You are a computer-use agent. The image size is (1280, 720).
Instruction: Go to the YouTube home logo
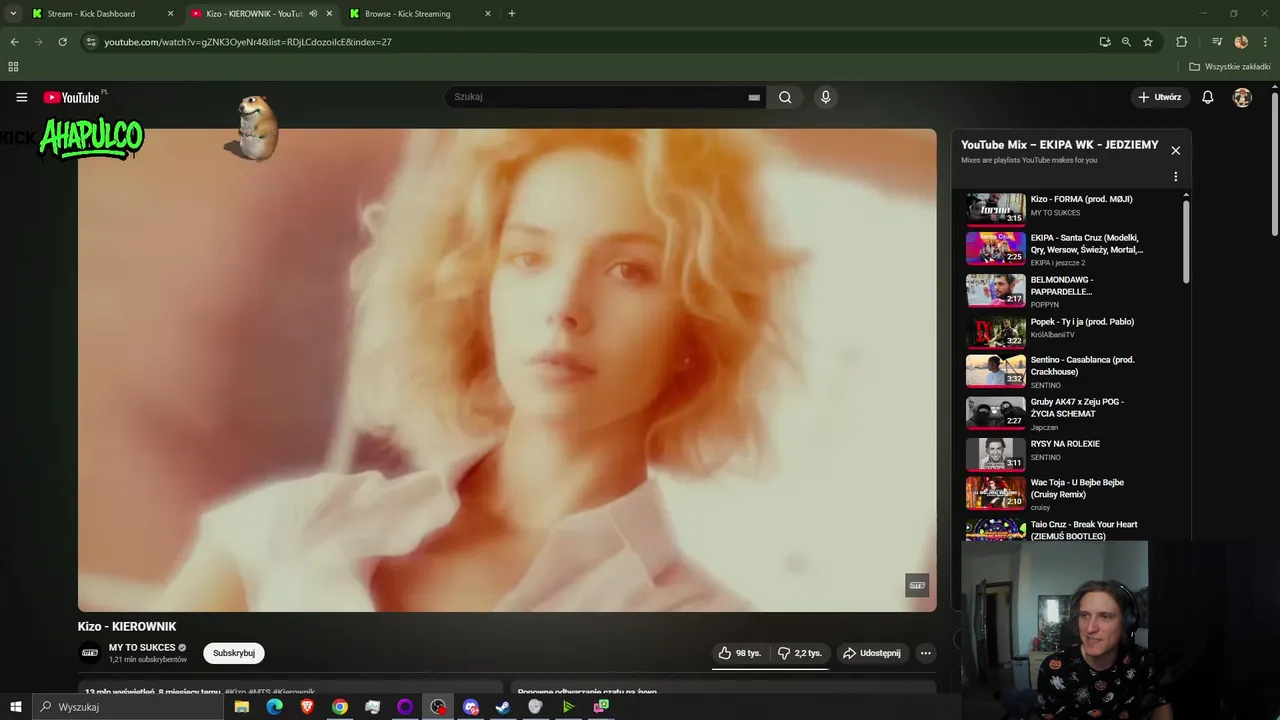[x=72, y=97]
